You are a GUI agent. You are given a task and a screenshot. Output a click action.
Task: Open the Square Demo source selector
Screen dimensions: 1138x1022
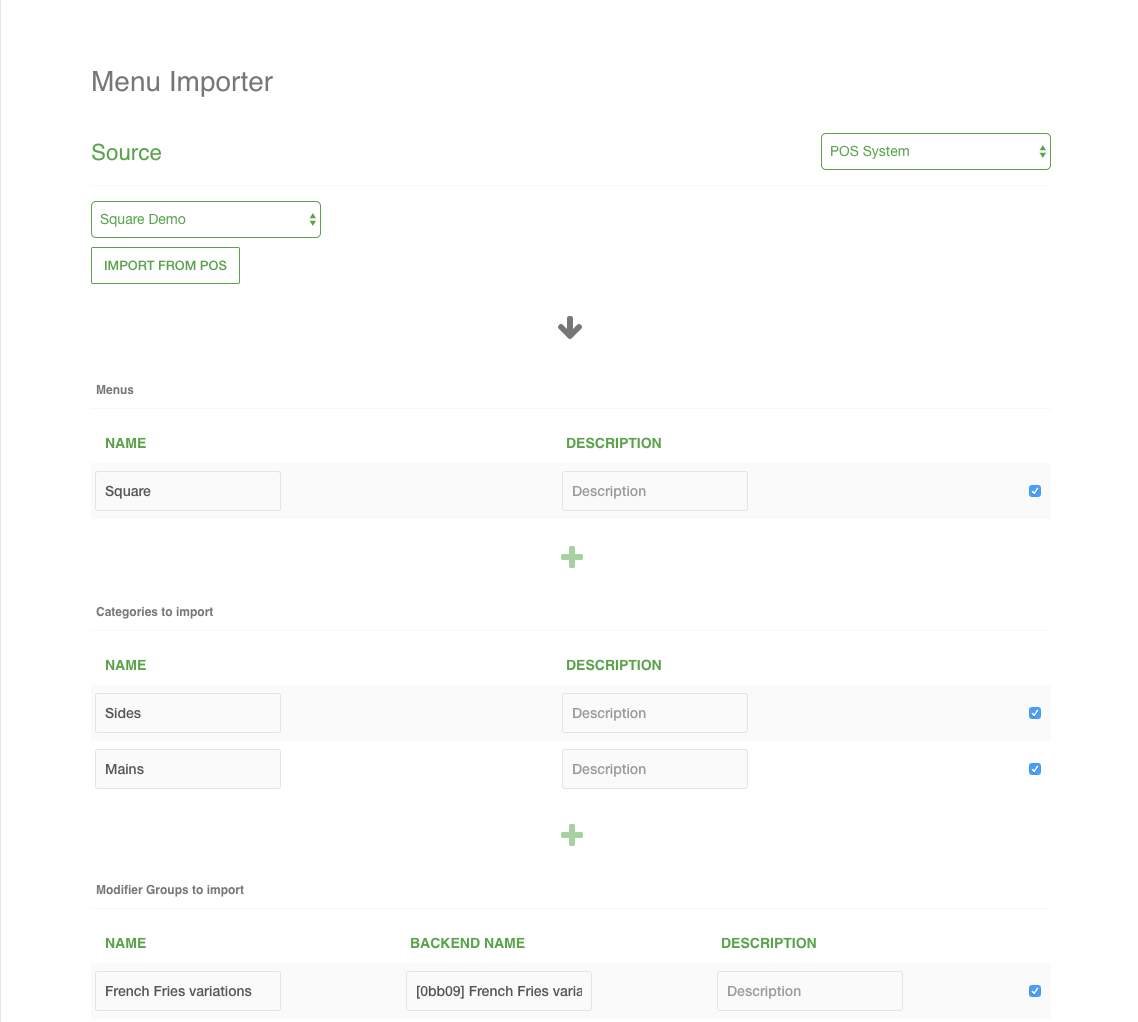point(205,219)
